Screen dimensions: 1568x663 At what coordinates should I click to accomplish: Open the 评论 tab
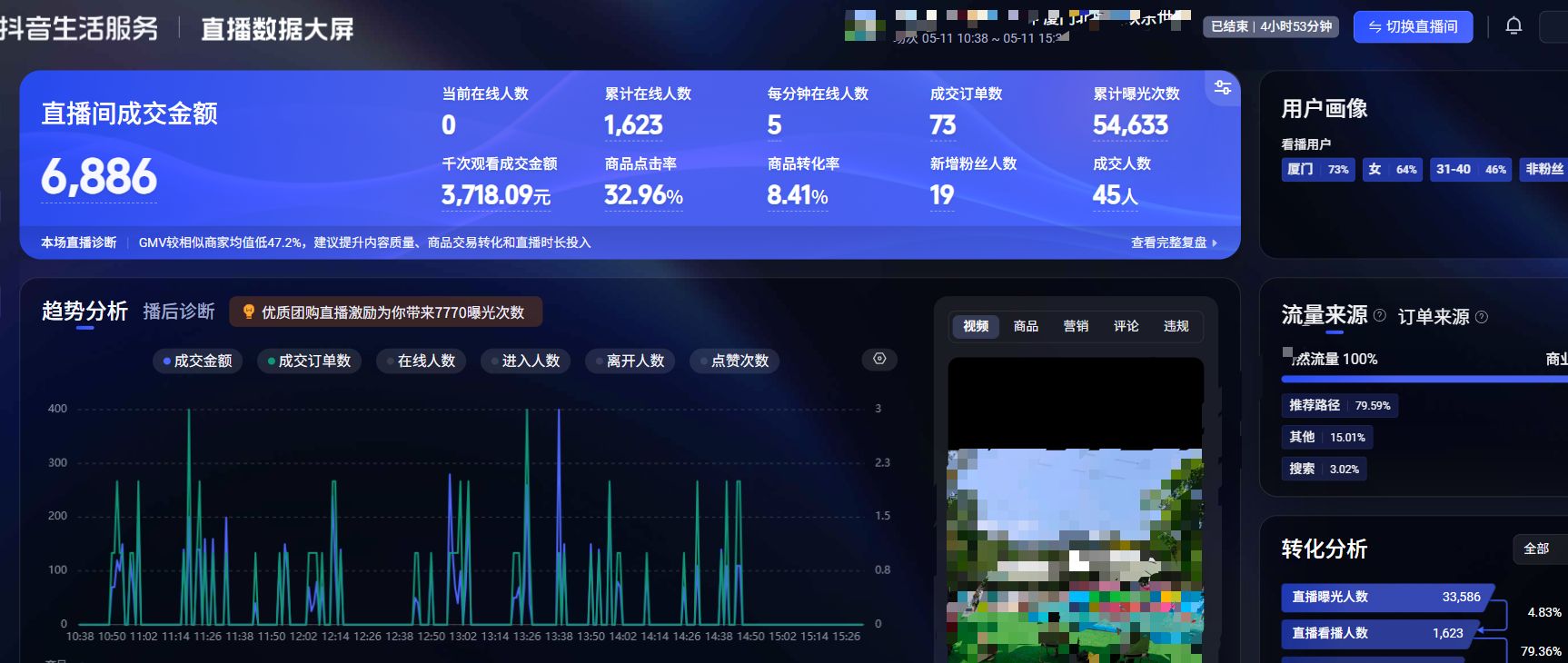point(1126,326)
